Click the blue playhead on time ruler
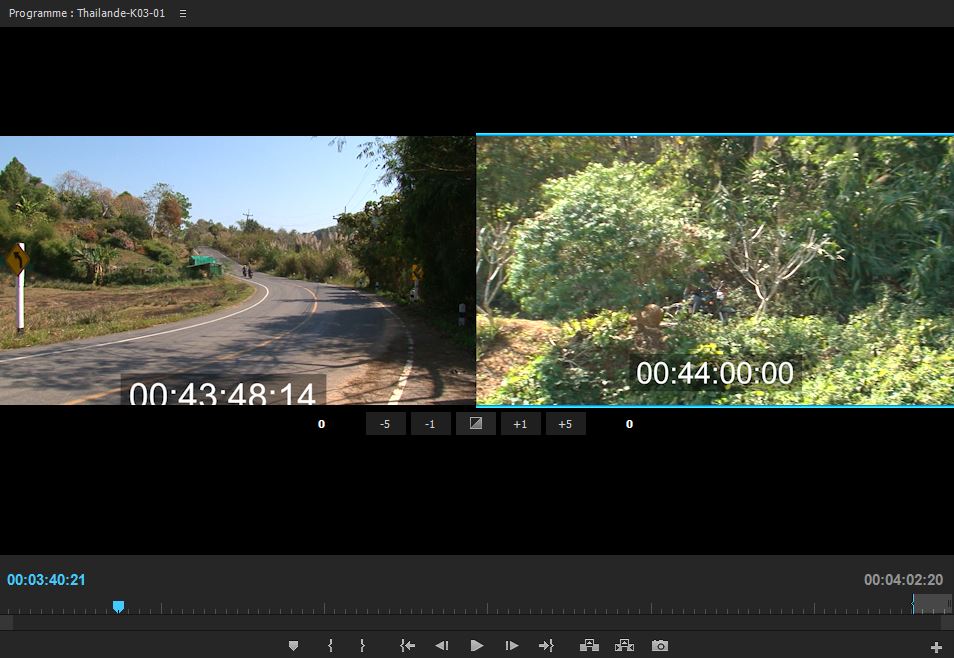This screenshot has height=658, width=954. click(119, 606)
